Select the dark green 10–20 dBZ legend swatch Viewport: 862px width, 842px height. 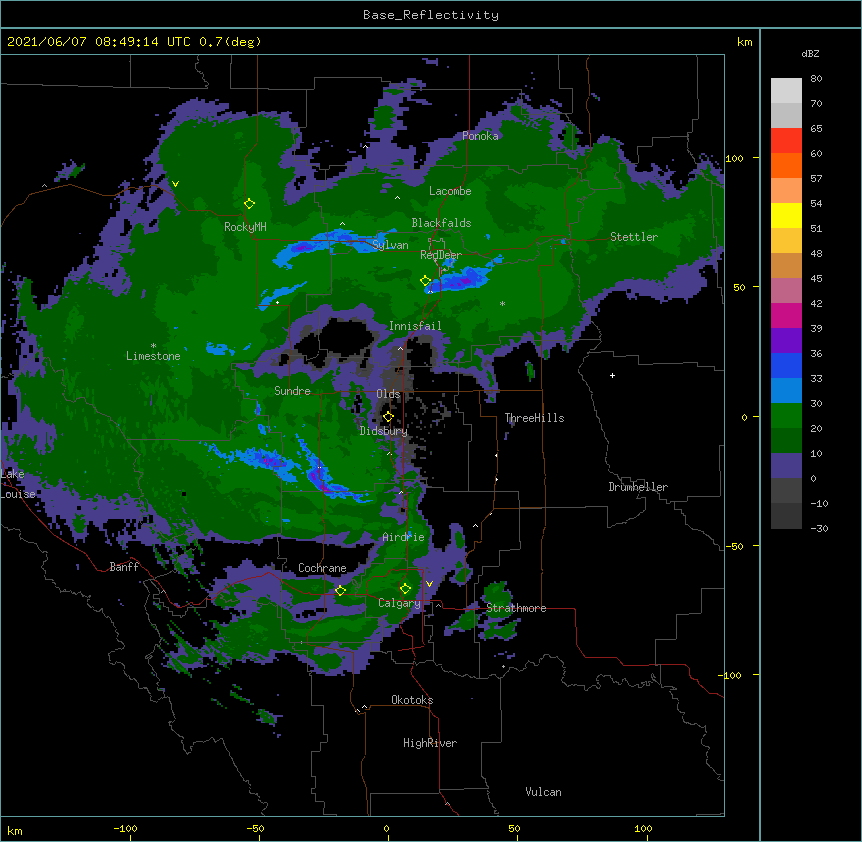(x=786, y=441)
